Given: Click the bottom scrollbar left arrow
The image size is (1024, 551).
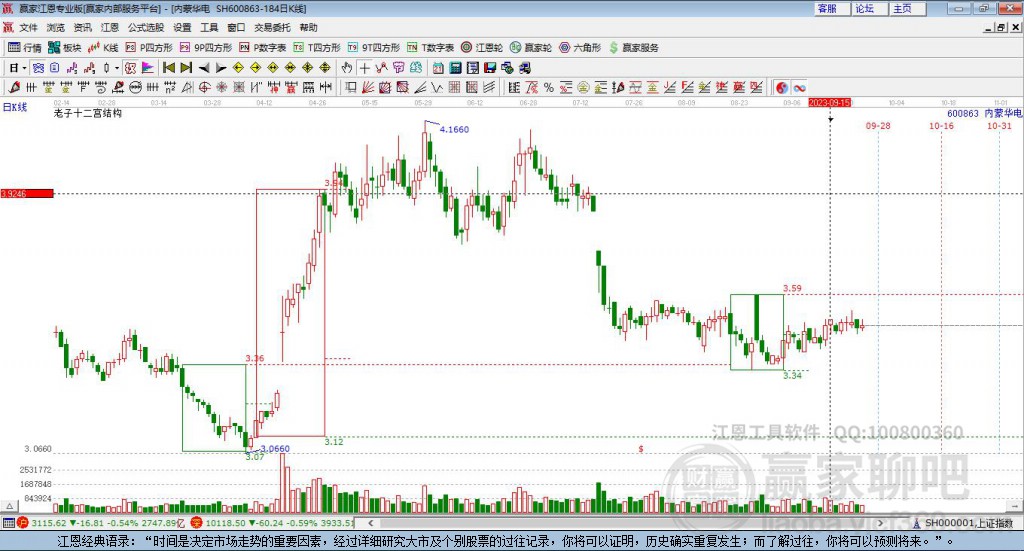Looking at the screenshot, I should tap(371, 523).
